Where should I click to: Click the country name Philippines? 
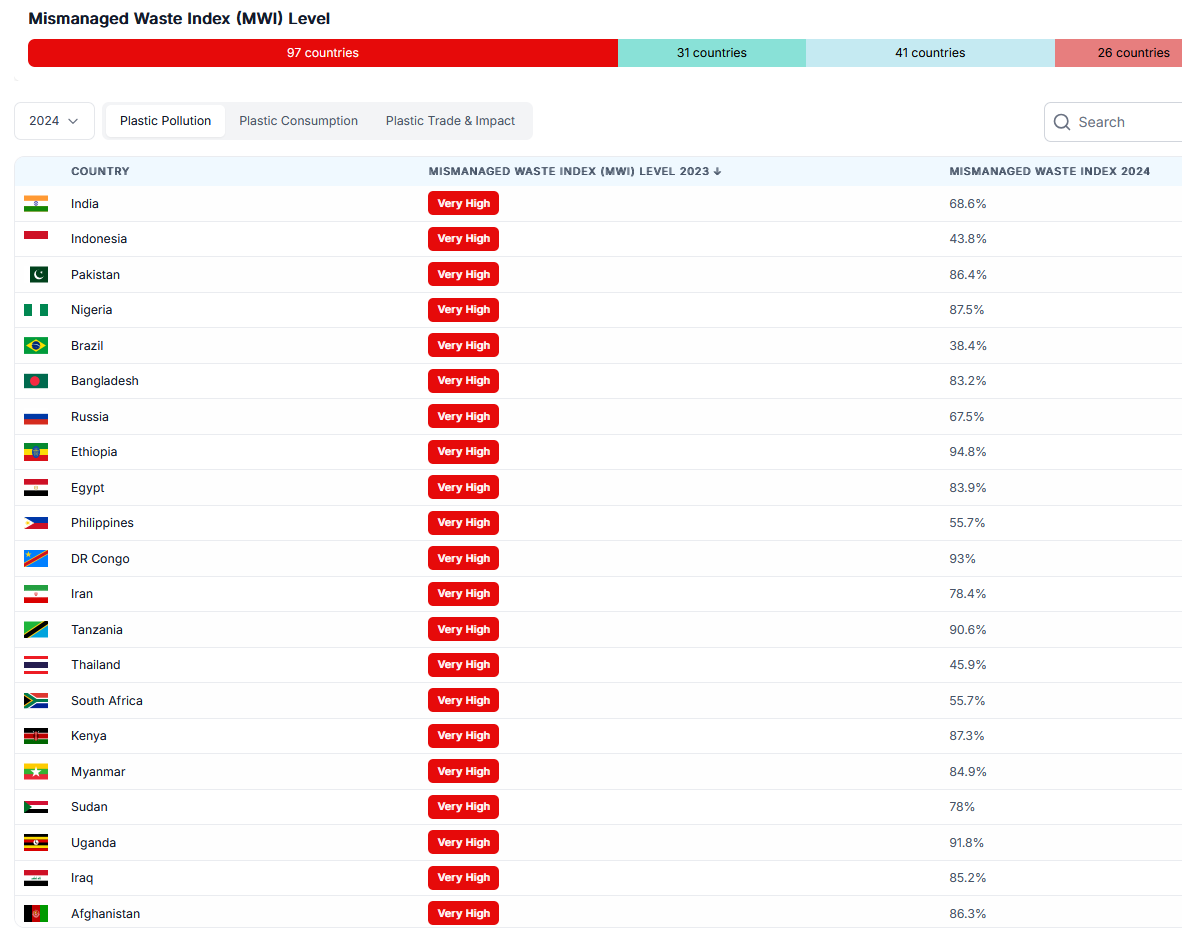[x=103, y=523]
